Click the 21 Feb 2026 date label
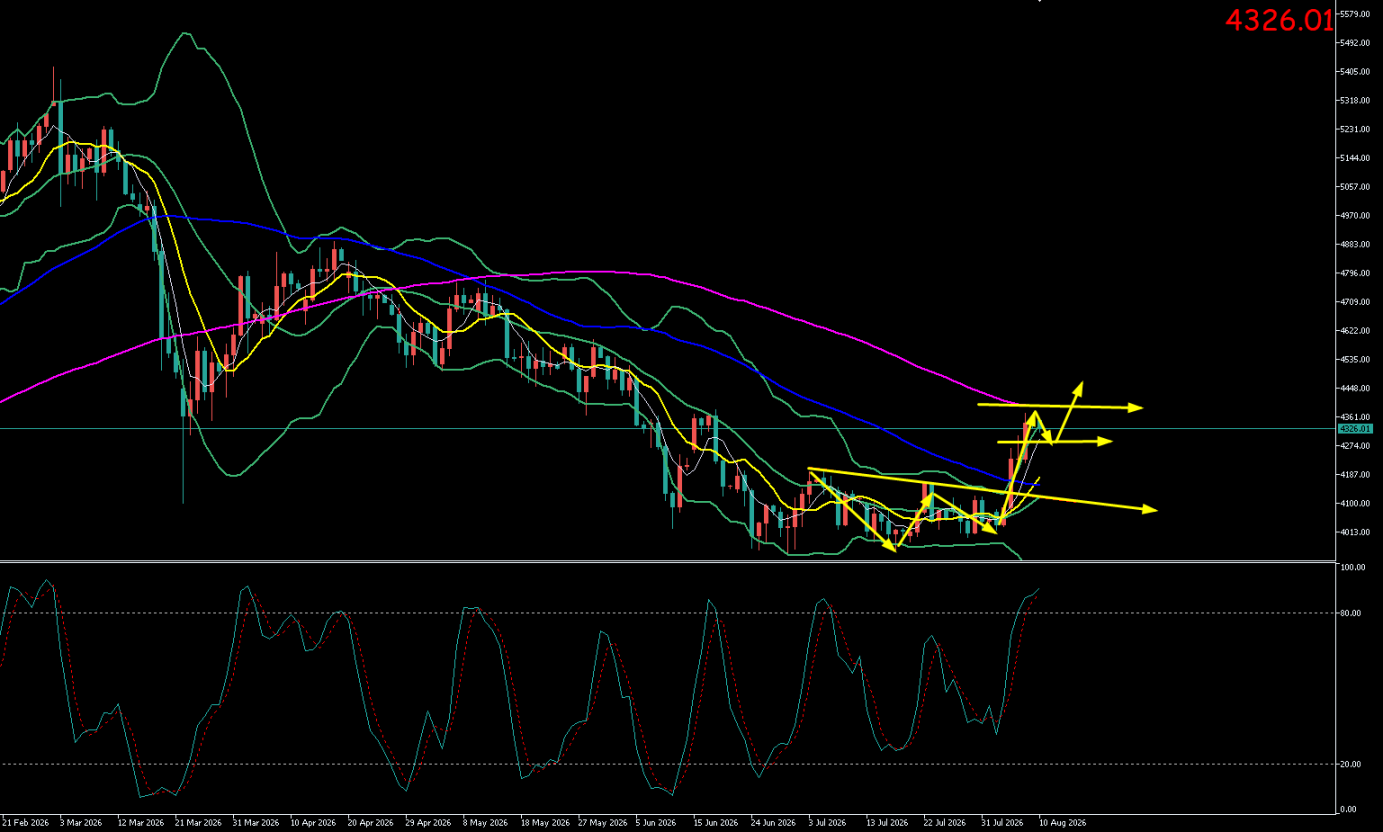 coord(23,823)
